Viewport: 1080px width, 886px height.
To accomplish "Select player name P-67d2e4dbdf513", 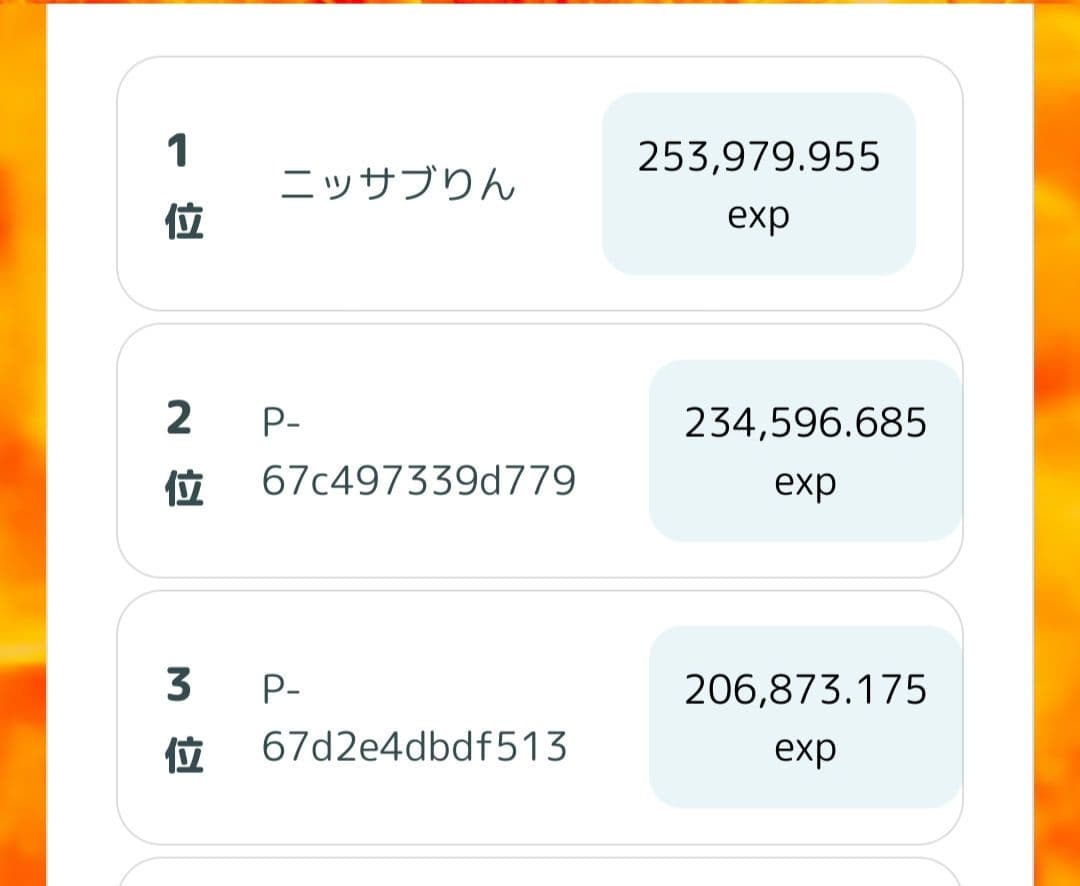I will coord(414,718).
